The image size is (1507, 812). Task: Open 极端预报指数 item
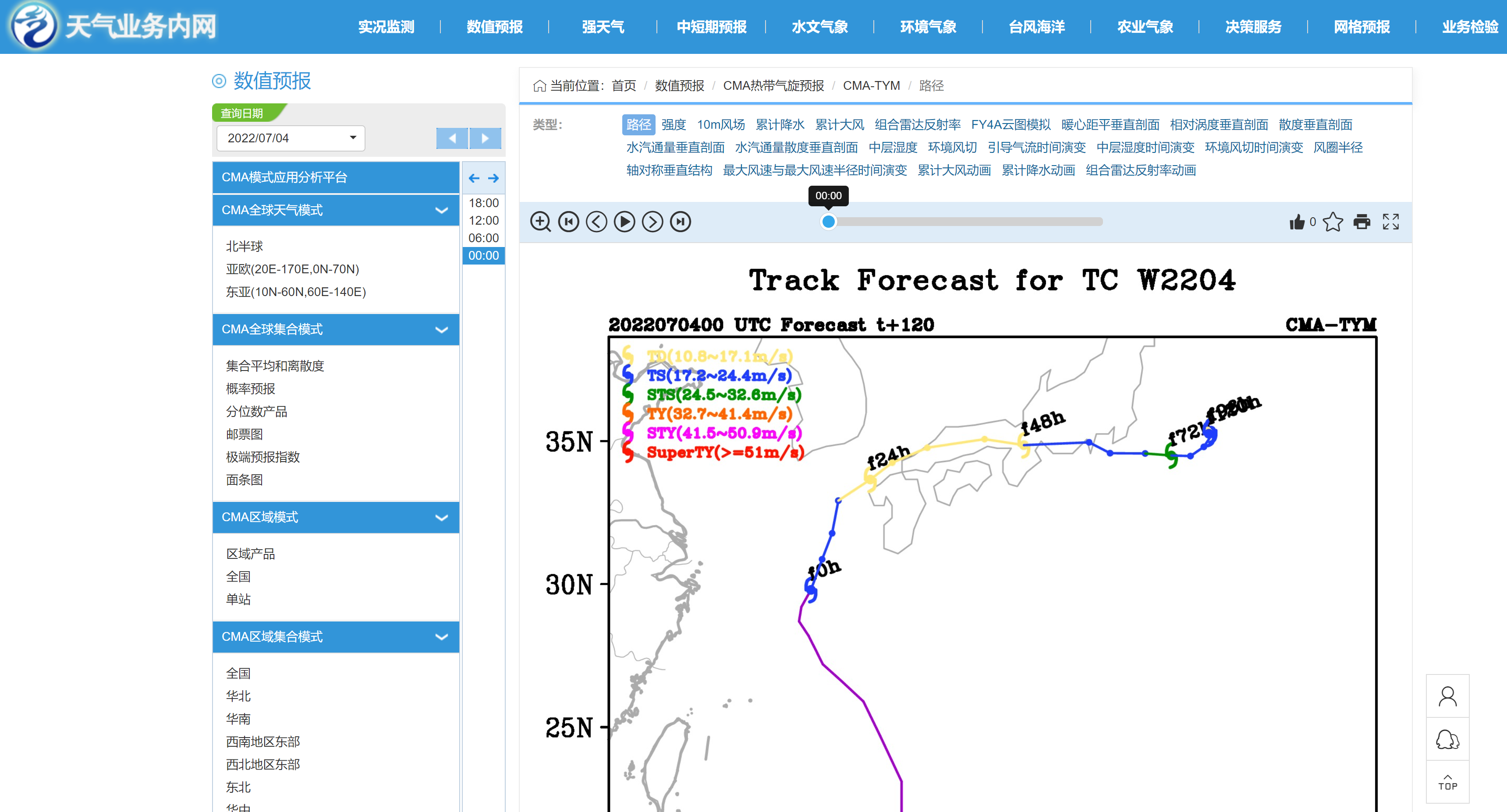click(x=262, y=457)
